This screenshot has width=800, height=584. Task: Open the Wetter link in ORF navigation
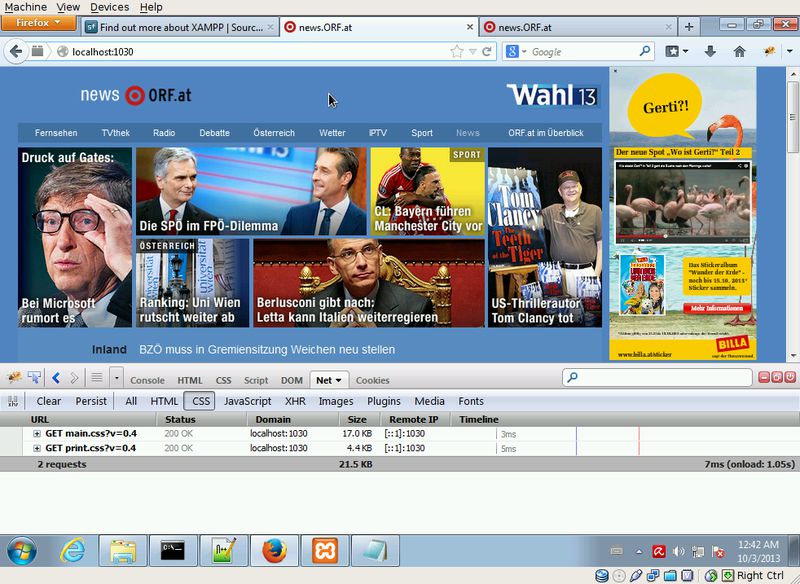tap(332, 133)
